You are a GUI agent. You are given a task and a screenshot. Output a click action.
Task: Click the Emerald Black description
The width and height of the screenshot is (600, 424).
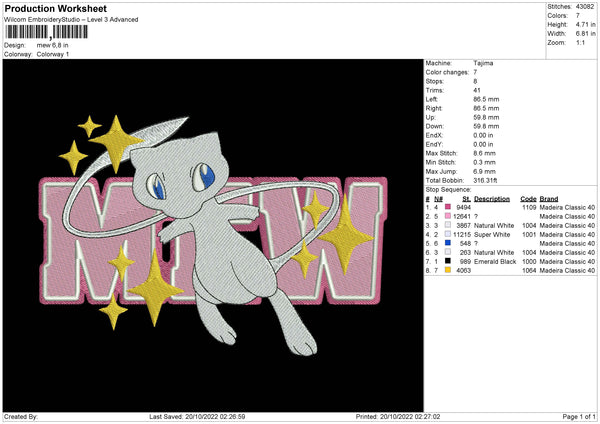pyautogui.click(x=495, y=261)
